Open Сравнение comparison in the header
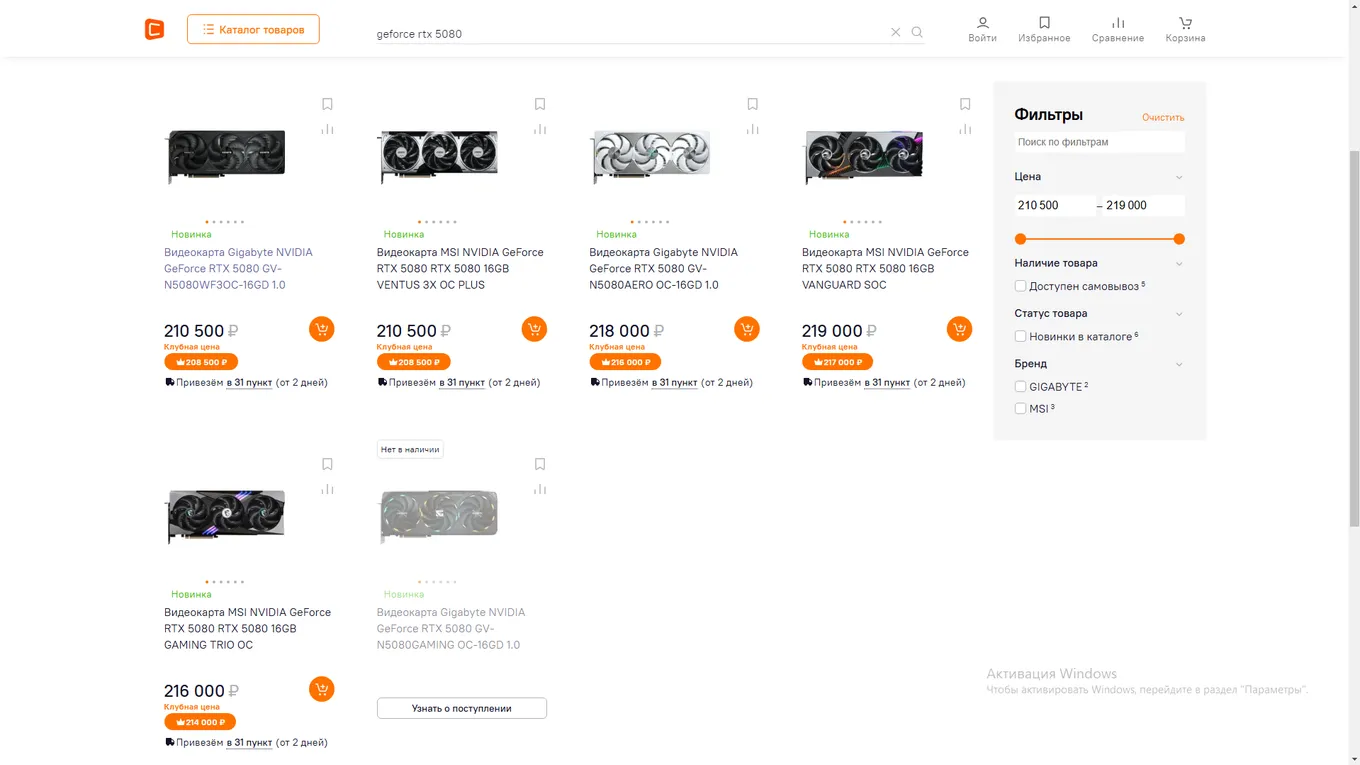 [x=1118, y=29]
